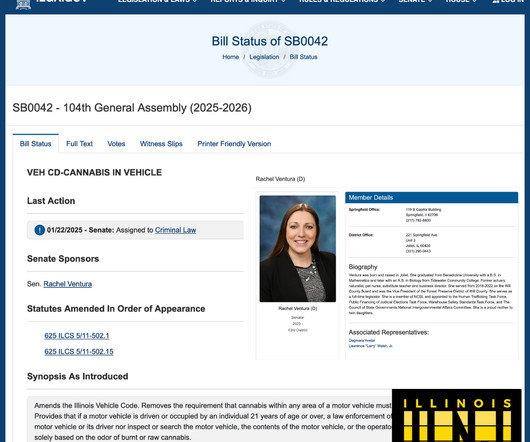The image size is (530, 442).
Task: Open the Votes tab
Action: [x=116, y=144]
